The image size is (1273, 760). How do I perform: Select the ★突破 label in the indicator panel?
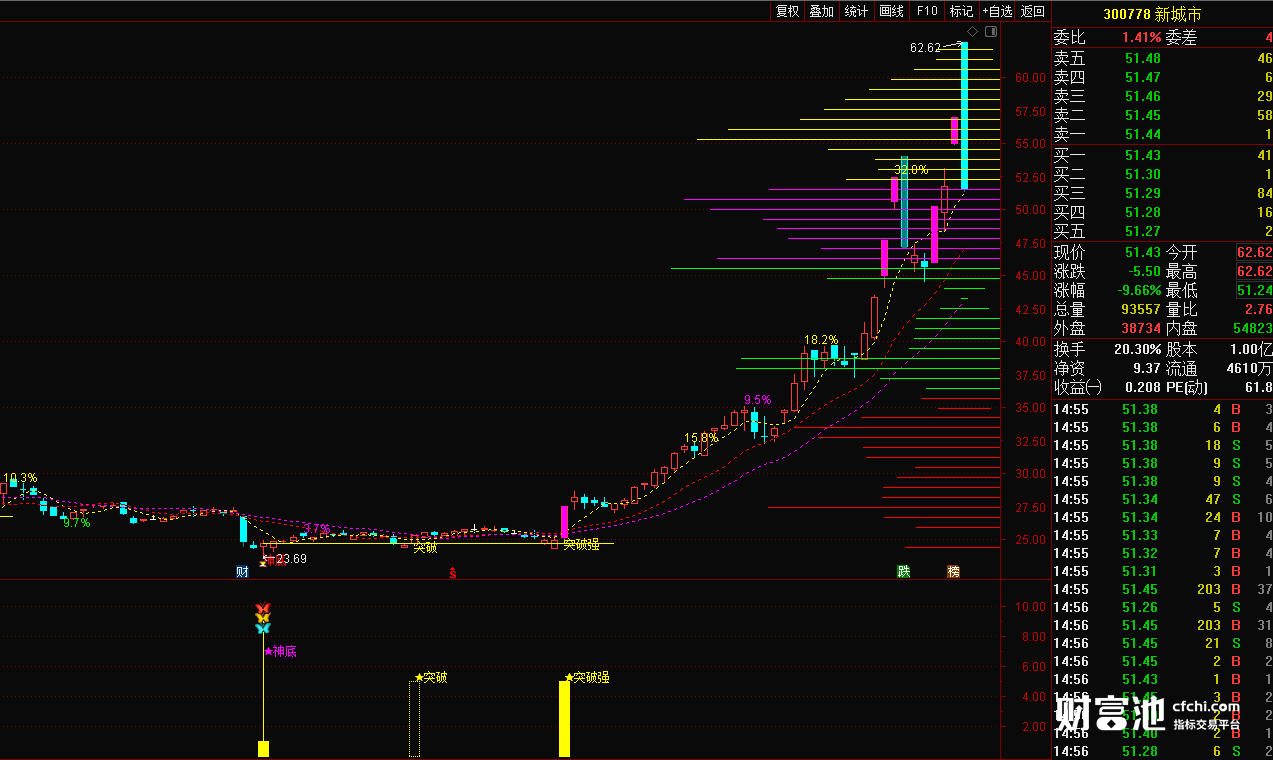[431, 677]
